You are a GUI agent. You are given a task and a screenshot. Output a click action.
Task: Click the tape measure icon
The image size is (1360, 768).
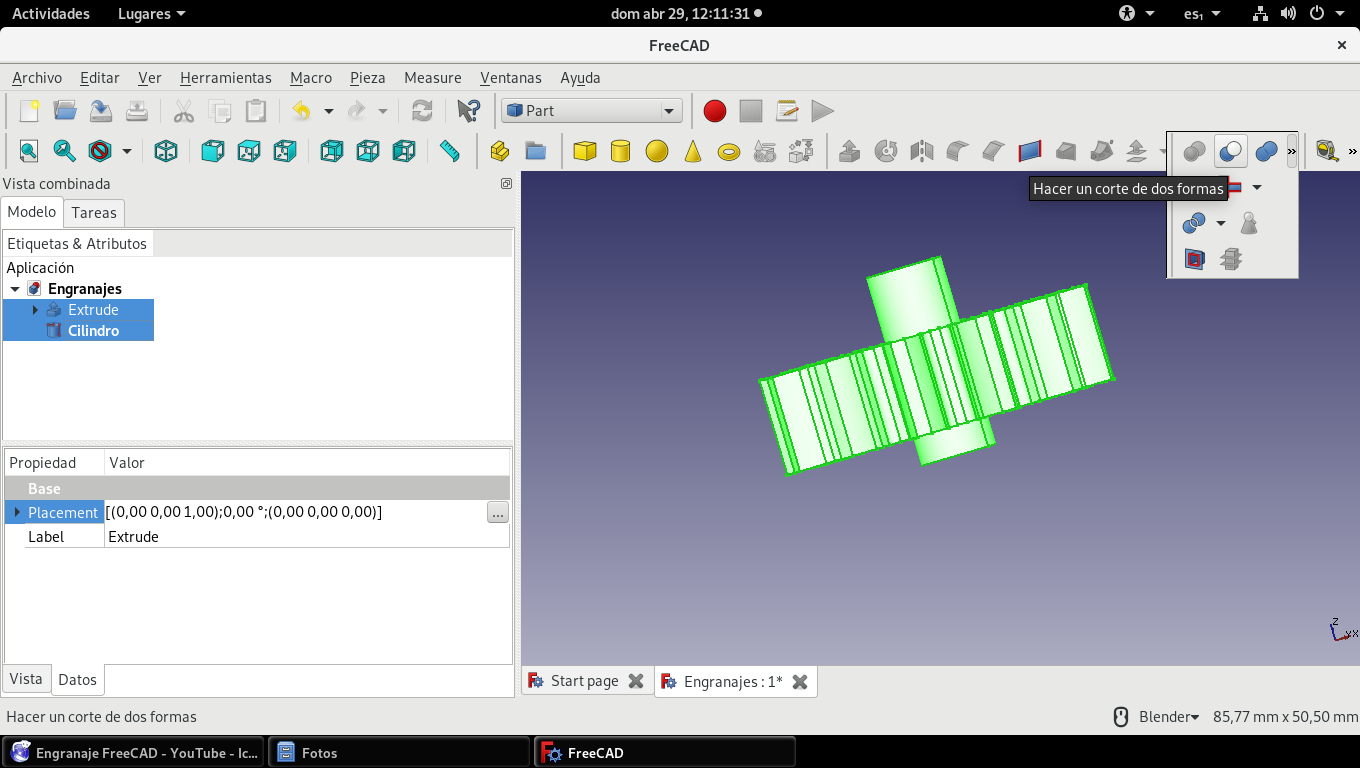pyautogui.click(x=1327, y=151)
